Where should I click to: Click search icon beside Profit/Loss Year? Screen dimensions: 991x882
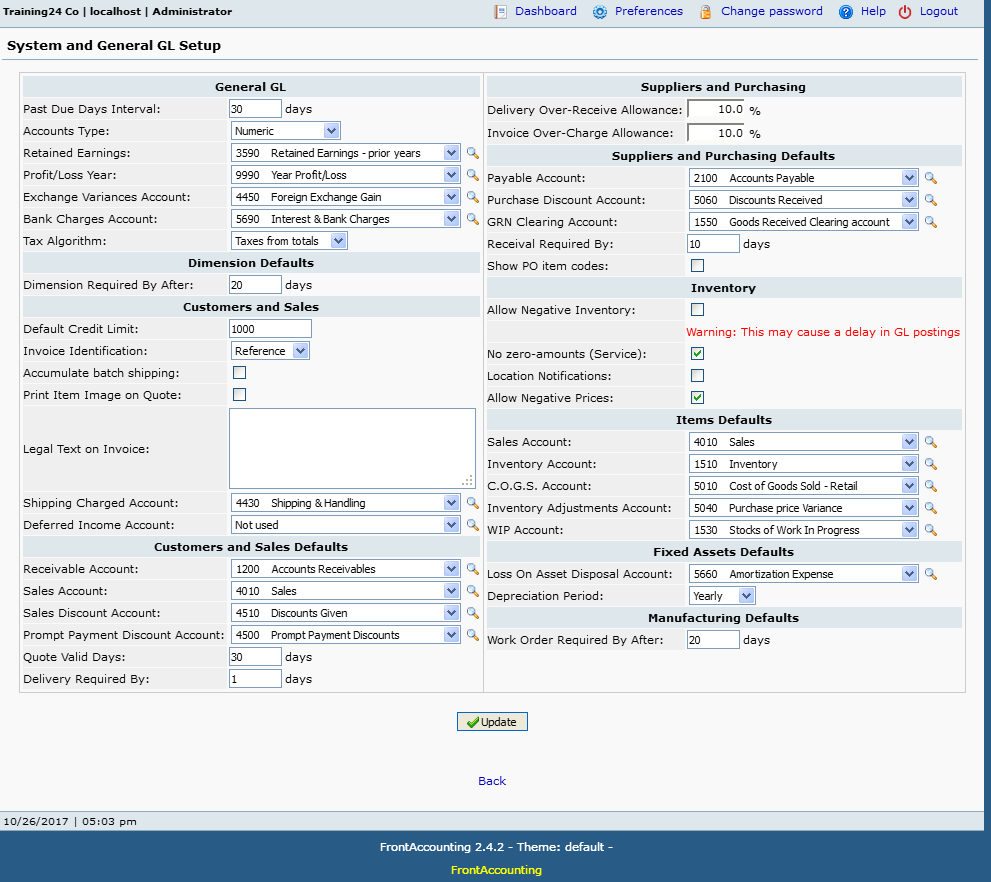(x=472, y=175)
